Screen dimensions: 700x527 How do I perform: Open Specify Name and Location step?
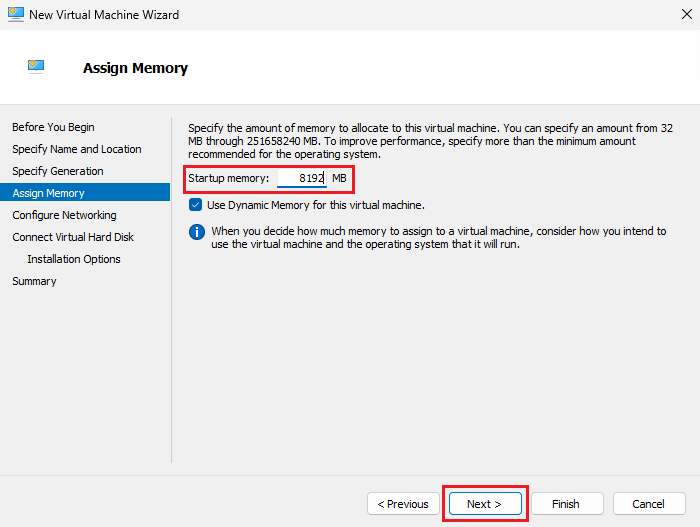click(x=77, y=149)
